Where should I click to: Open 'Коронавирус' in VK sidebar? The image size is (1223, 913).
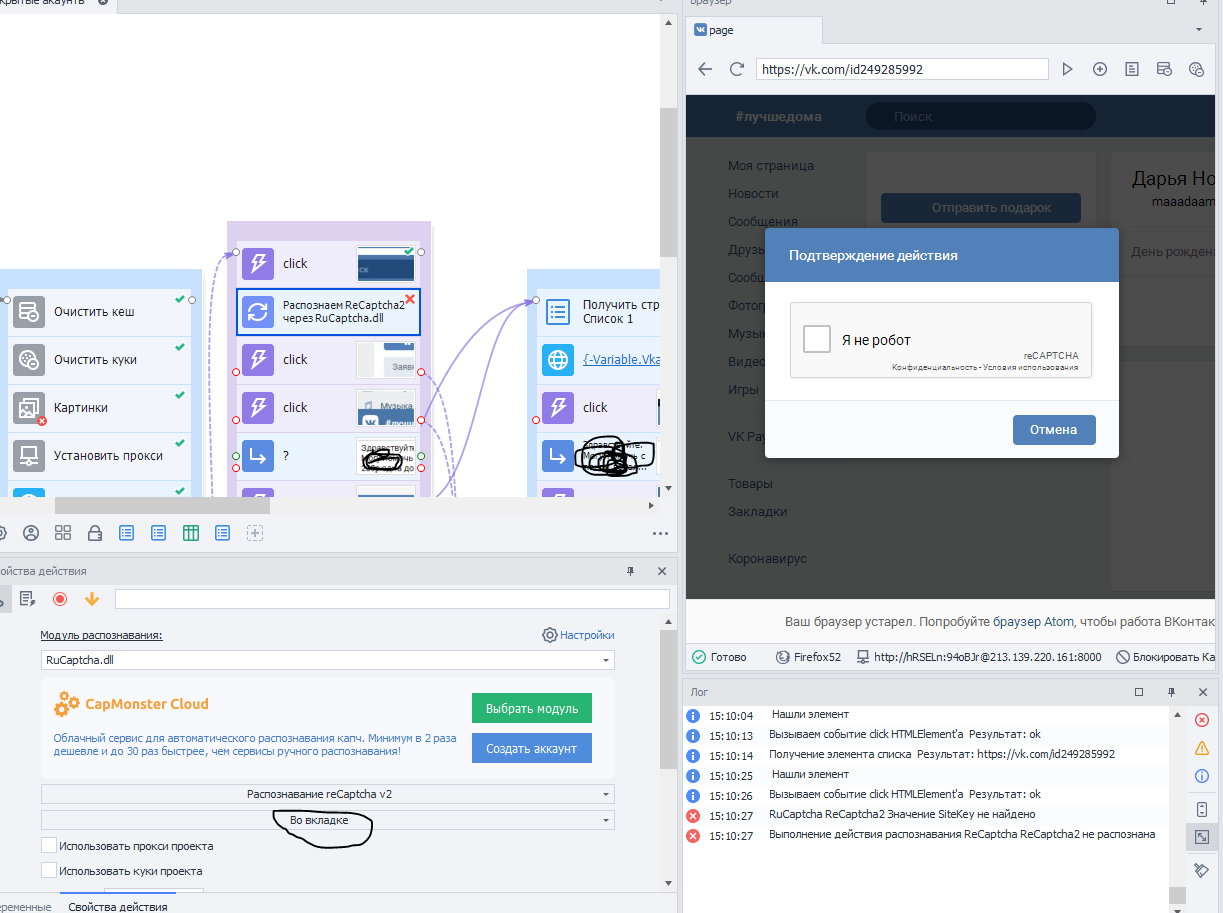pos(767,559)
